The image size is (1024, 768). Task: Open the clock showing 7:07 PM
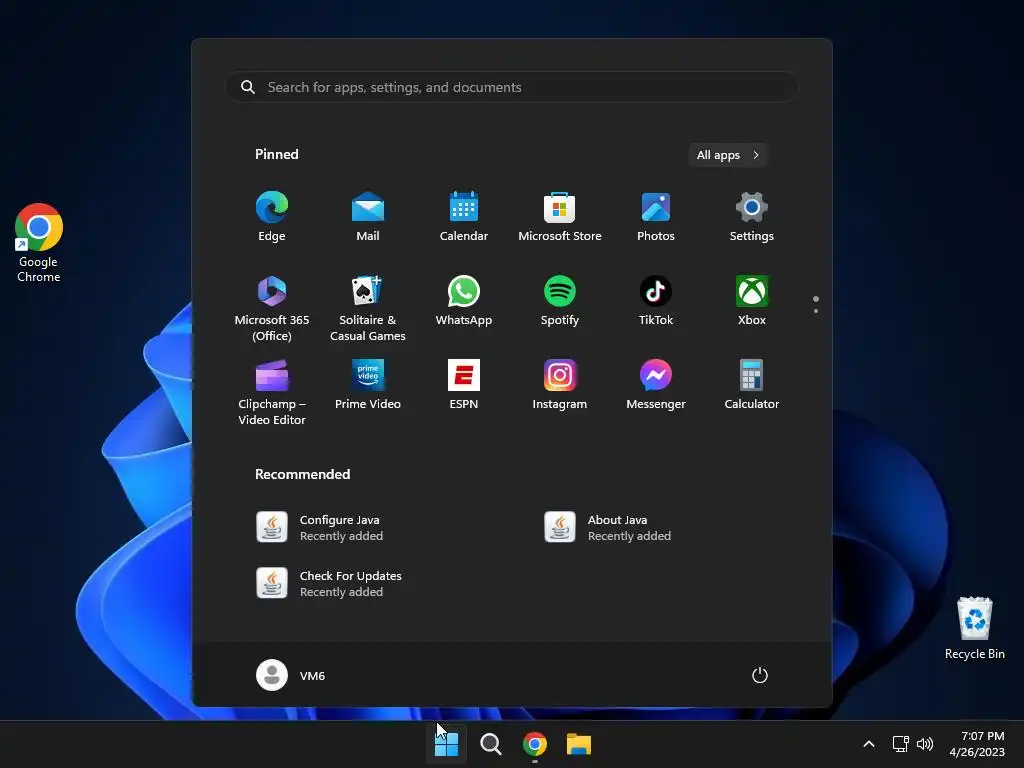(x=977, y=744)
